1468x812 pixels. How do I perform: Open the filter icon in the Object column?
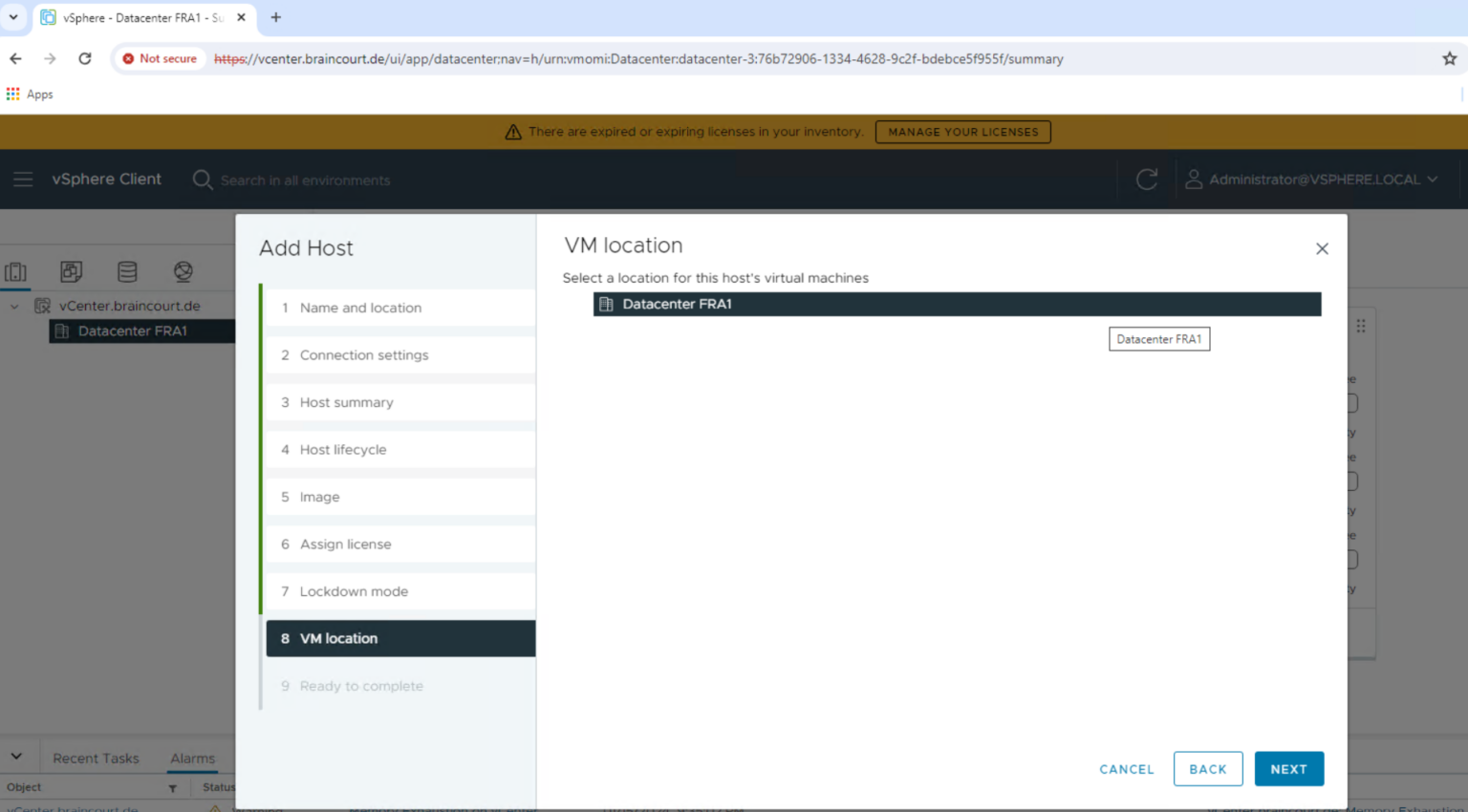coord(171,787)
